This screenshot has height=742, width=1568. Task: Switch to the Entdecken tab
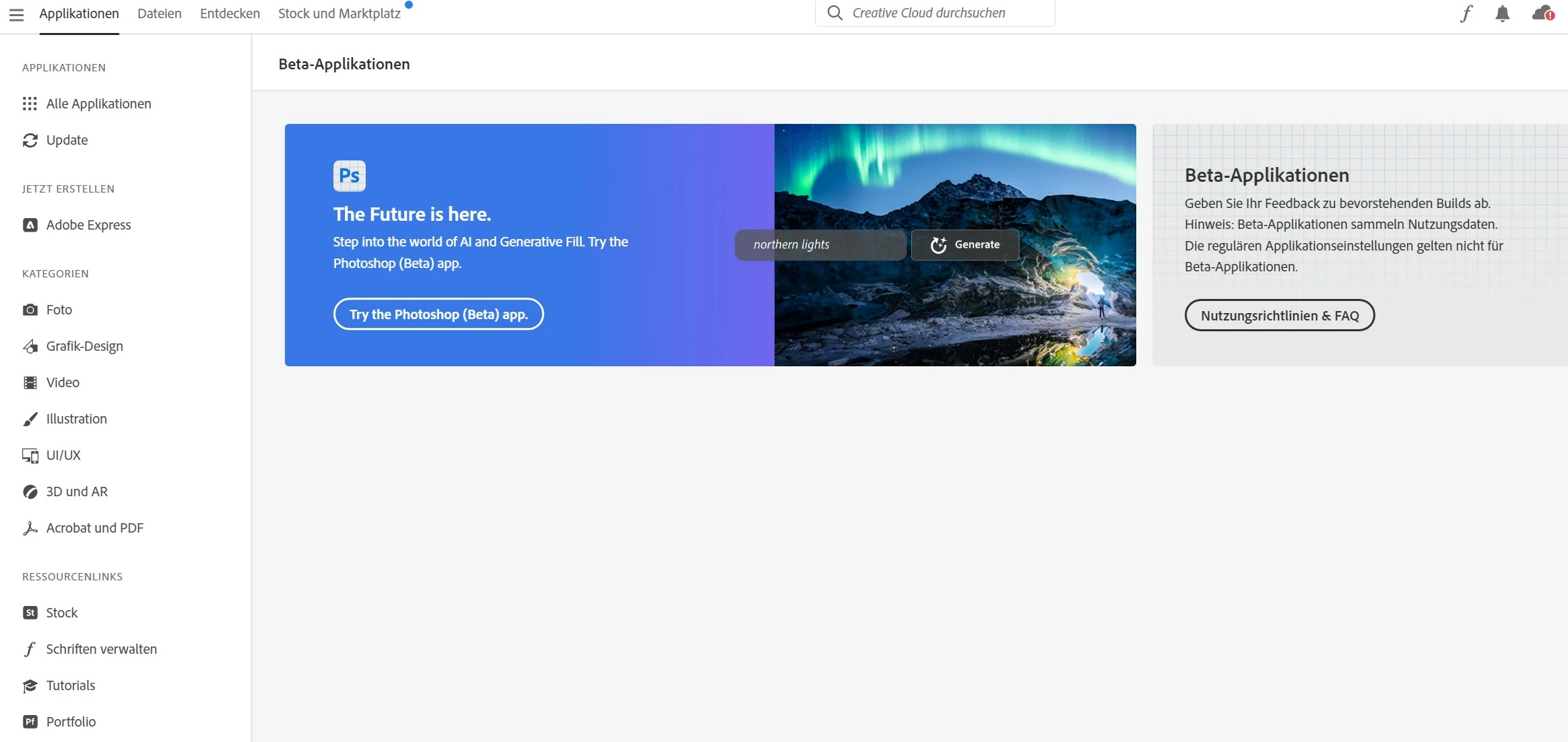click(230, 13)
